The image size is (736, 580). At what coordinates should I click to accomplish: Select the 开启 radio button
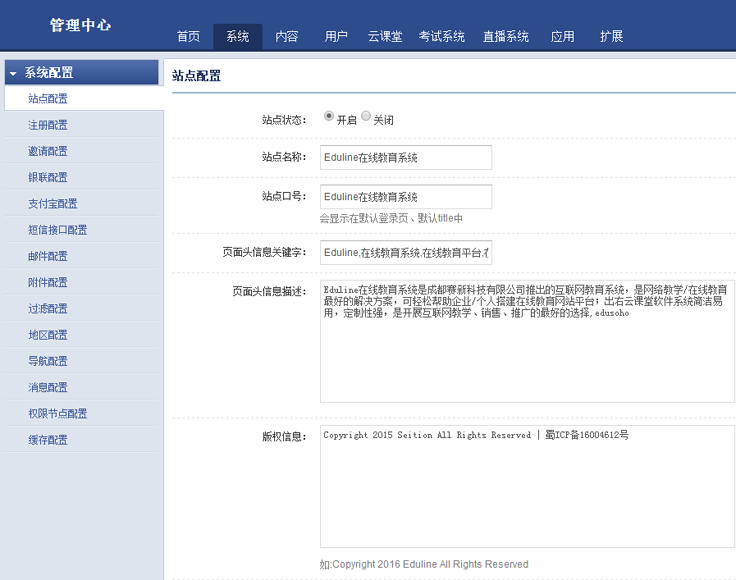click(x=329, y=116)
